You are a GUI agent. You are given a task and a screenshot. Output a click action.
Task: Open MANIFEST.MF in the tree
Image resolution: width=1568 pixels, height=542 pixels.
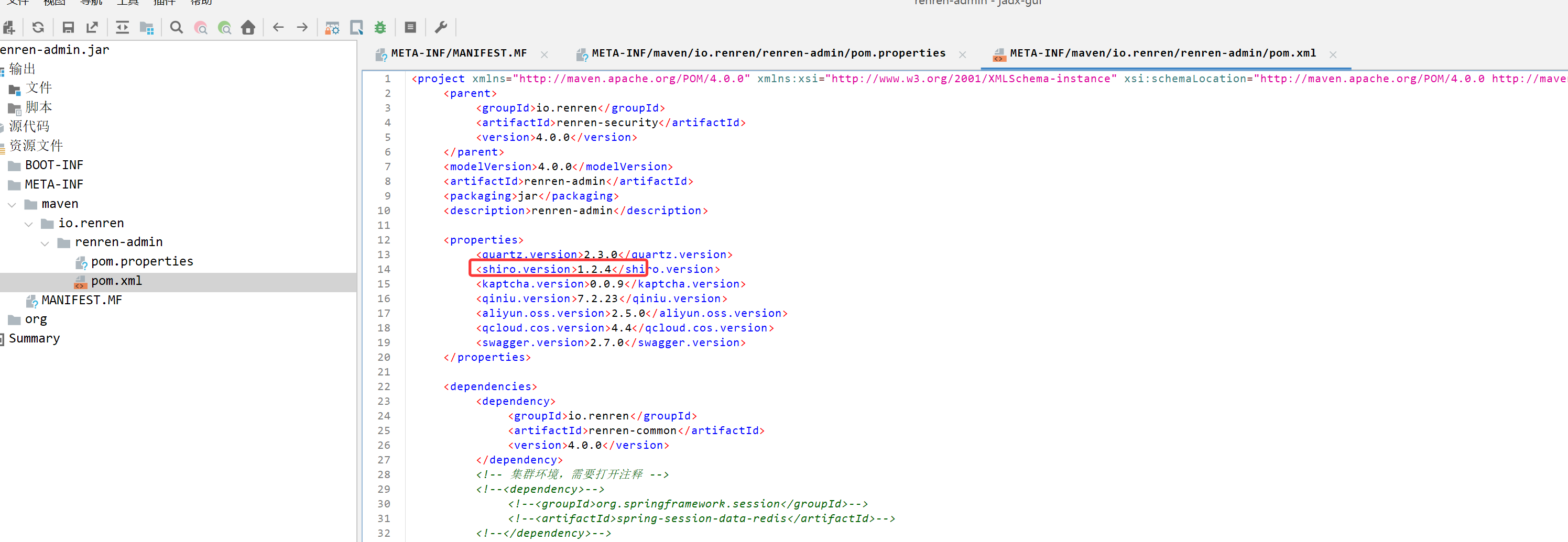82,301
